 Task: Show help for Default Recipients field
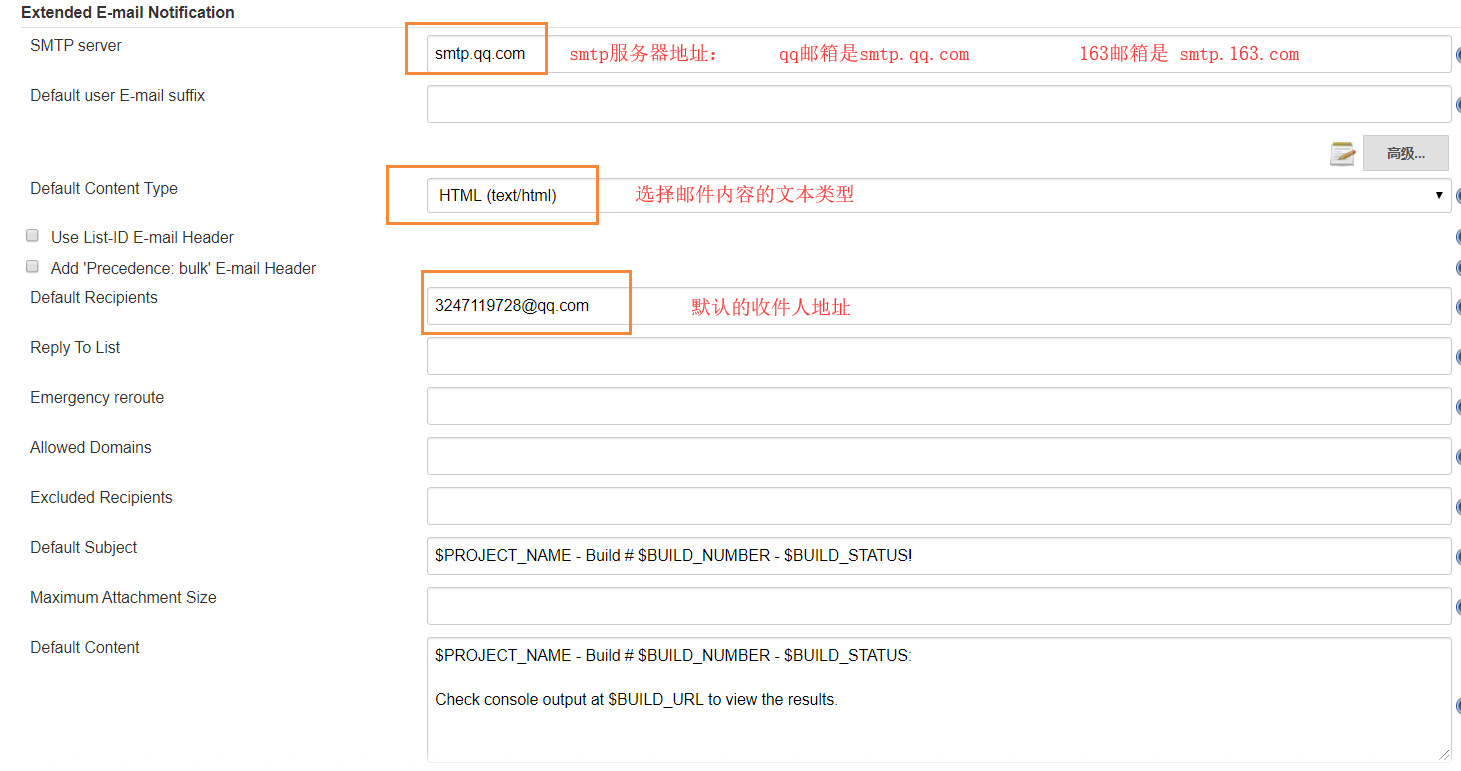1457,307
